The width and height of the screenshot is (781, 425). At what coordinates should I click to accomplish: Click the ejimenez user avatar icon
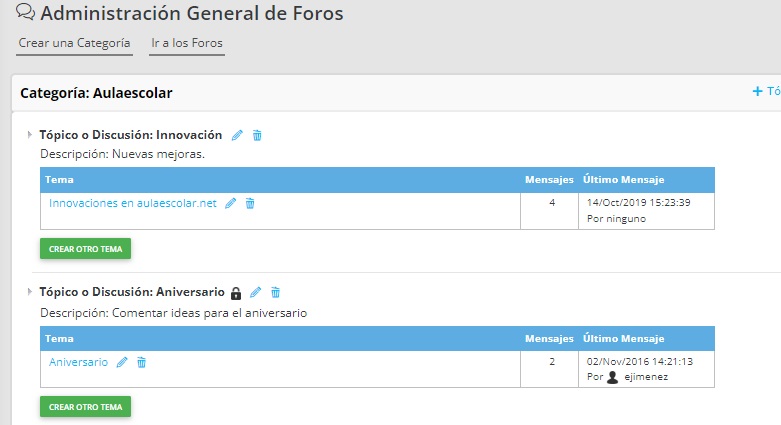click(x=613, y=378)
